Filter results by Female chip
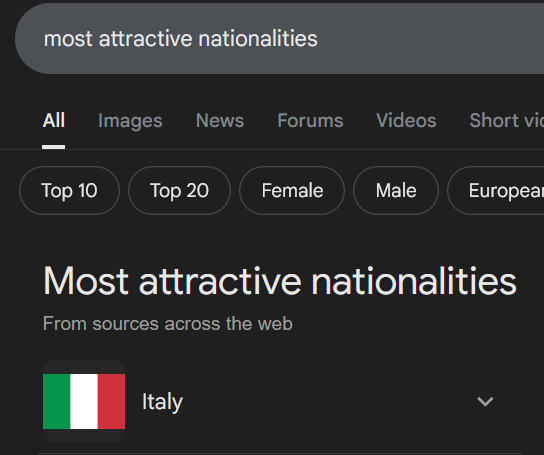Image resolution: width=544 pixels, height=455 pixels. click(x=292, y=191)
